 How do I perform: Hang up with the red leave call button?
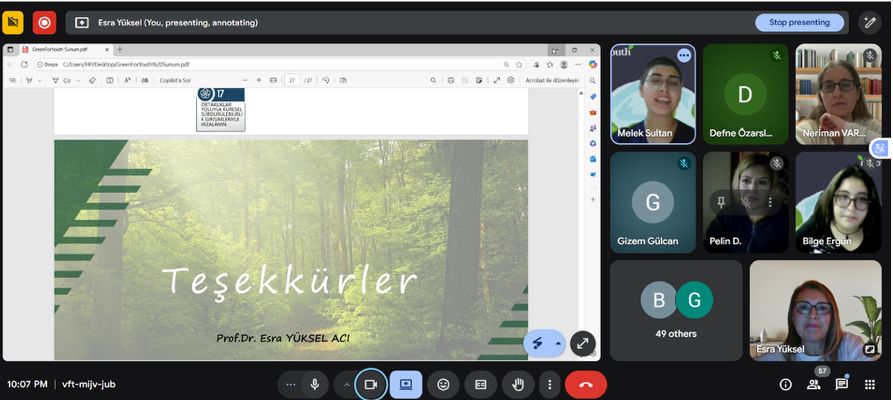pos(585,384)
